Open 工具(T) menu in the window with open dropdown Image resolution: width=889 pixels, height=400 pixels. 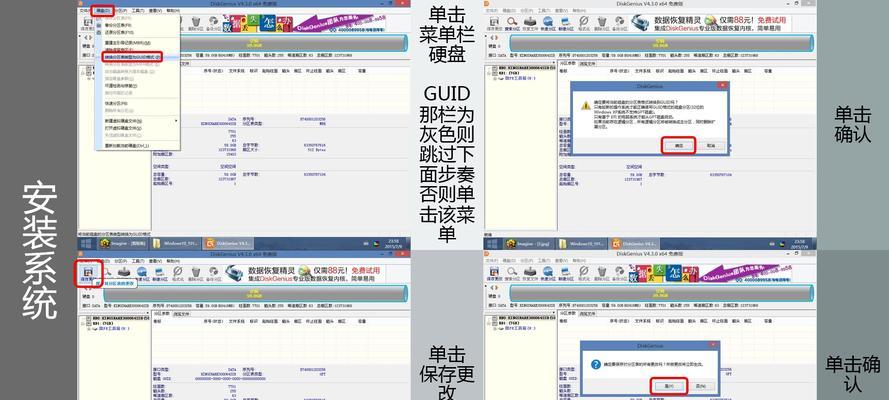click(137, 10)
